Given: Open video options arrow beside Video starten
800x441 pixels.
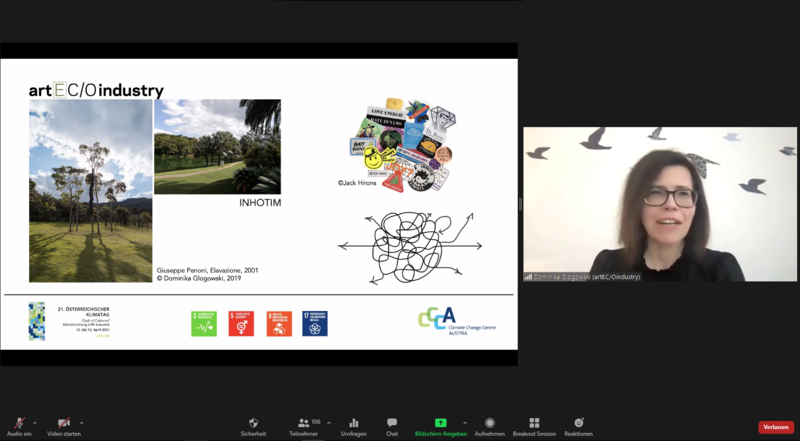Looking at the screenshot, I should click(81, 422).
